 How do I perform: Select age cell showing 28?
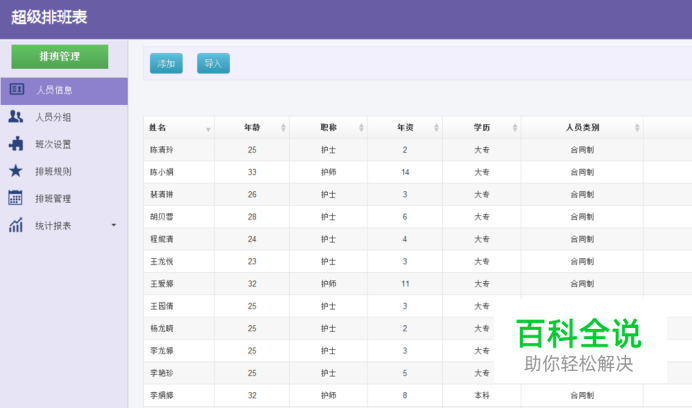tap(252, 217)
